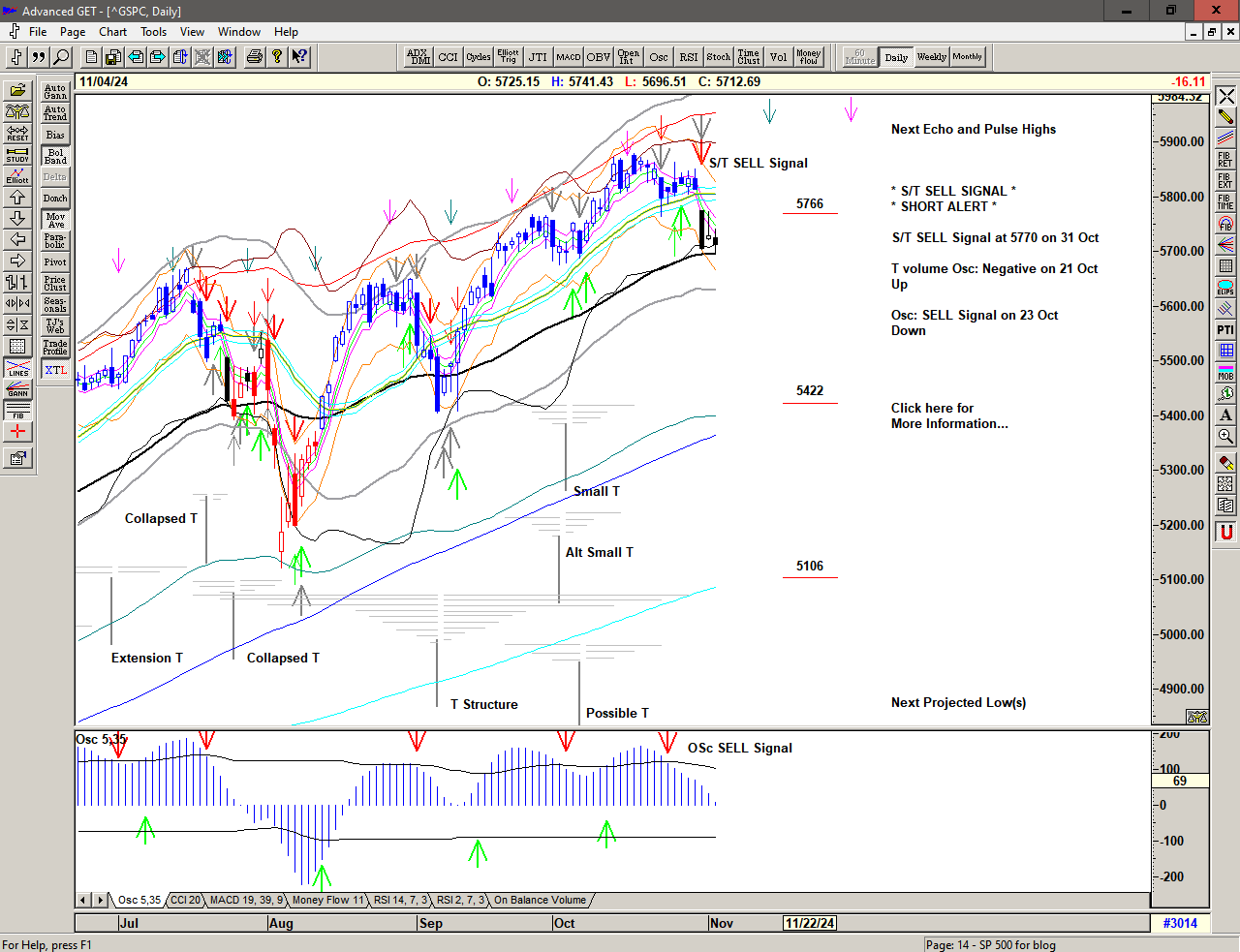Image resolution: width=1240 pixels, height=952 pixels.
Task: Expand the Tools menu
Action: pos(153,32)
